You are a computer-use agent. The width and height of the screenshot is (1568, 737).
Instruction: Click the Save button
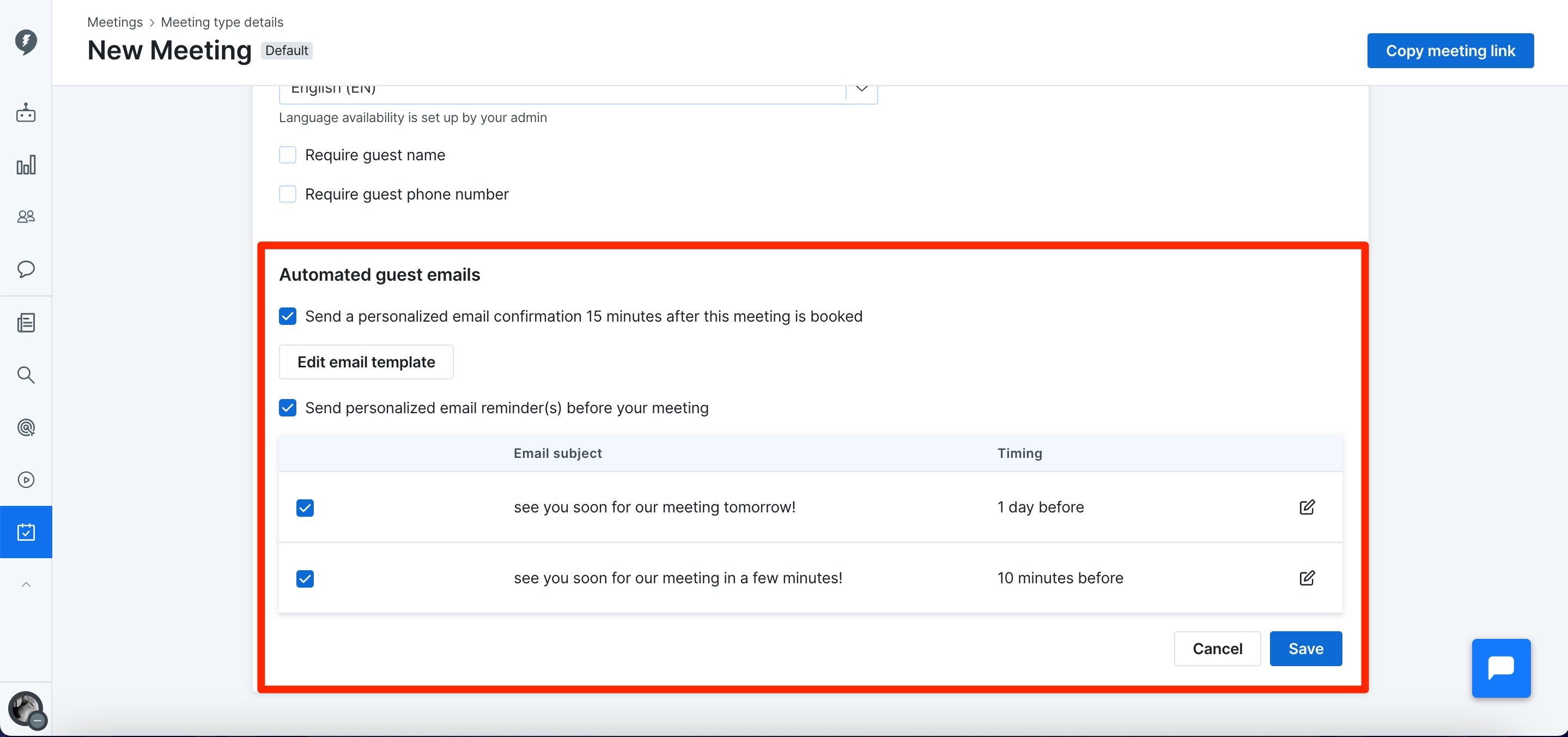click(1305, 648)
